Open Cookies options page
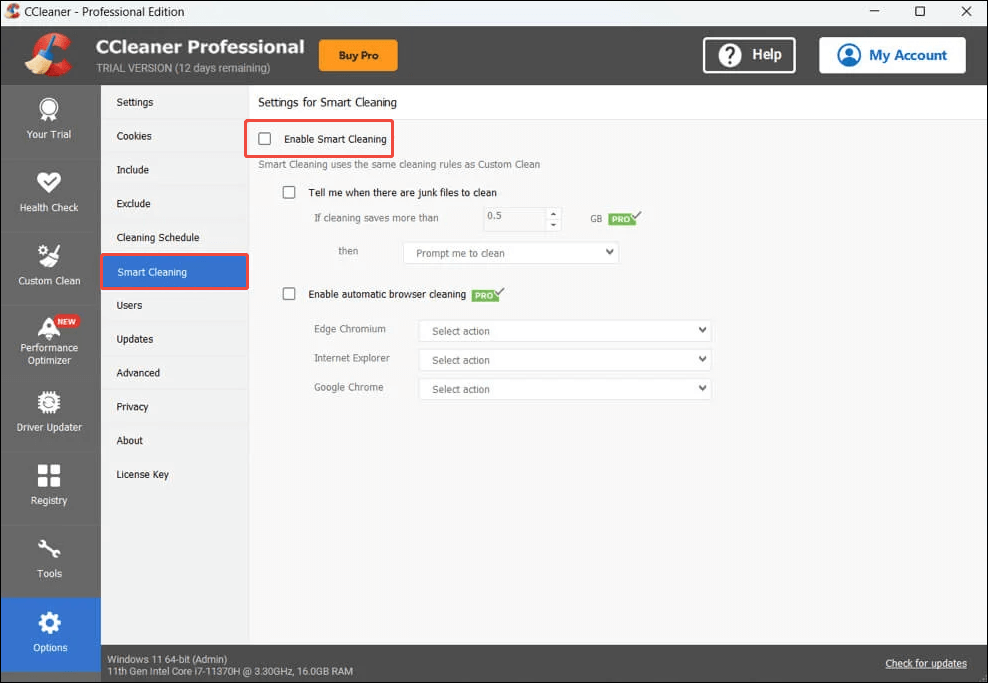This screenshot has width=988, height=683. coord(175,136)
